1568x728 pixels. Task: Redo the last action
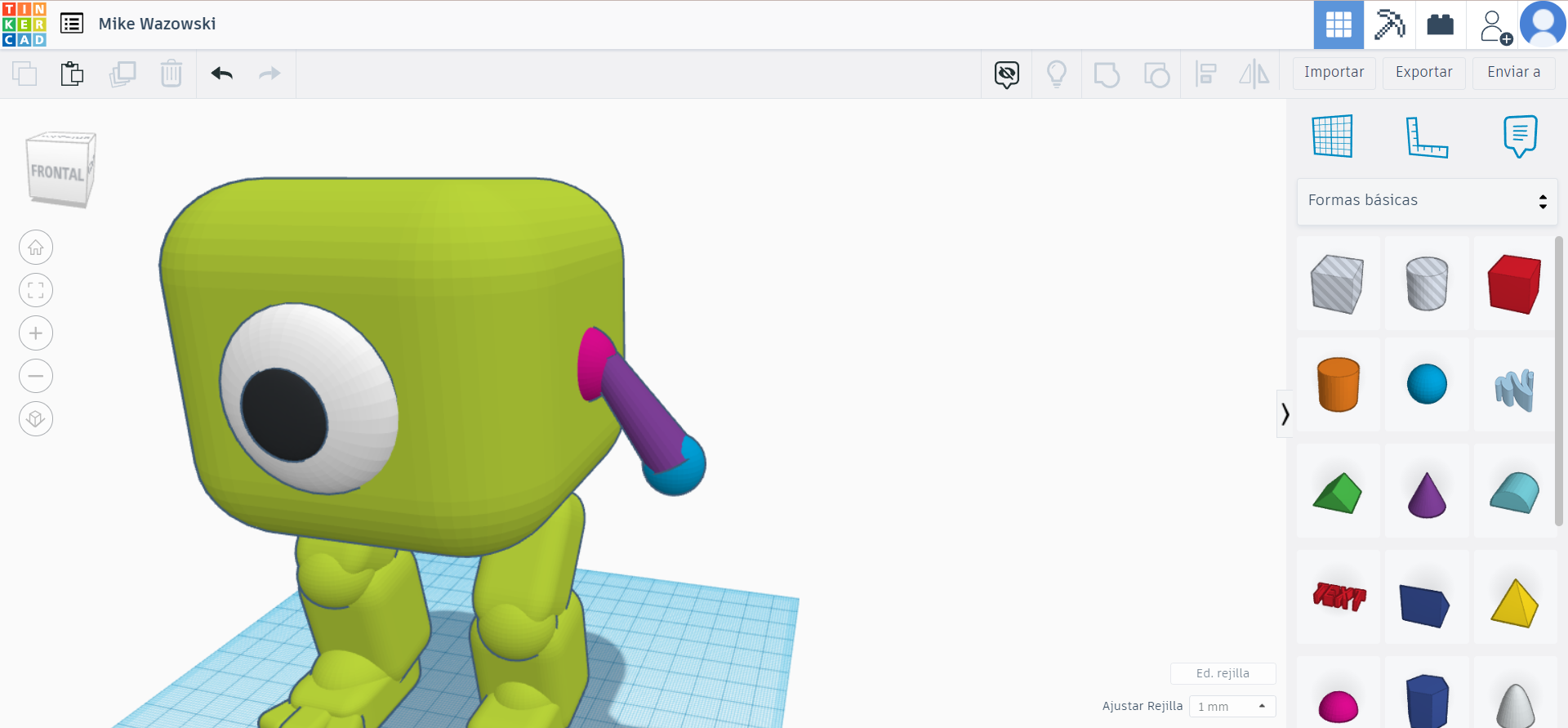(269, 74)
